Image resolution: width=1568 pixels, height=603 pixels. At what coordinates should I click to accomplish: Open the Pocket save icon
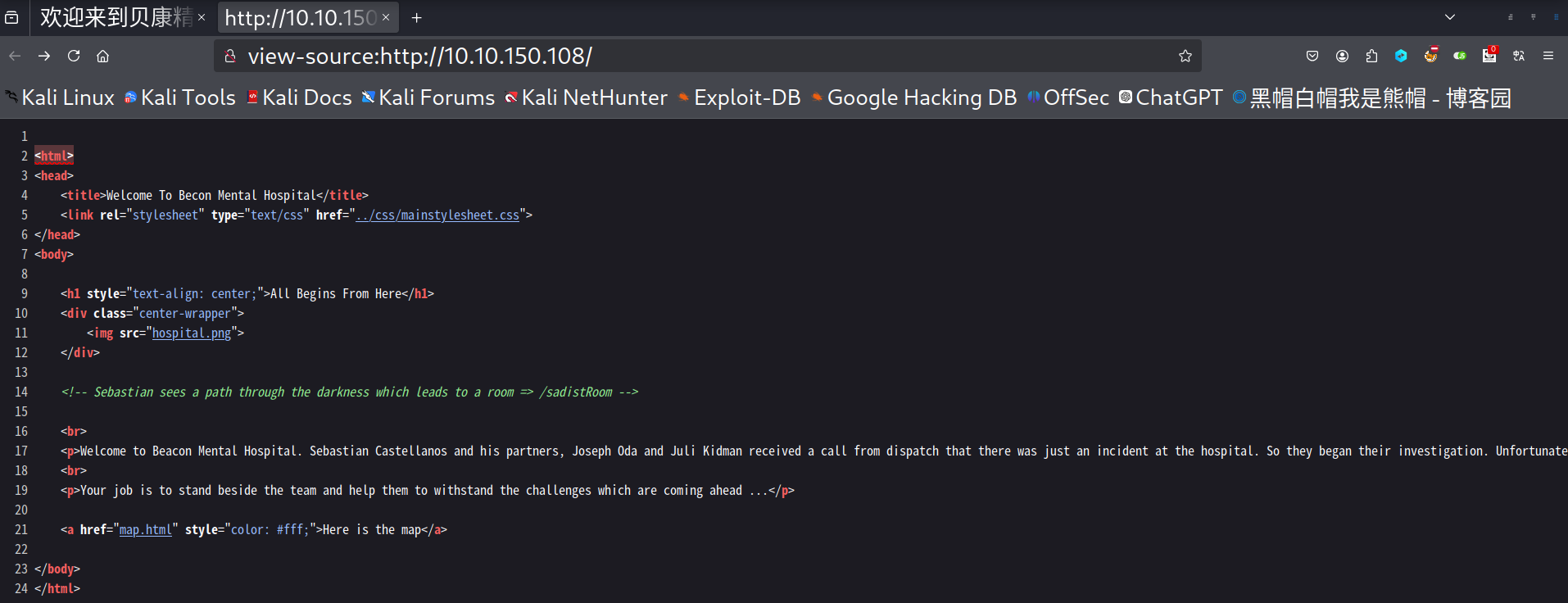[x=1312, y=56]
